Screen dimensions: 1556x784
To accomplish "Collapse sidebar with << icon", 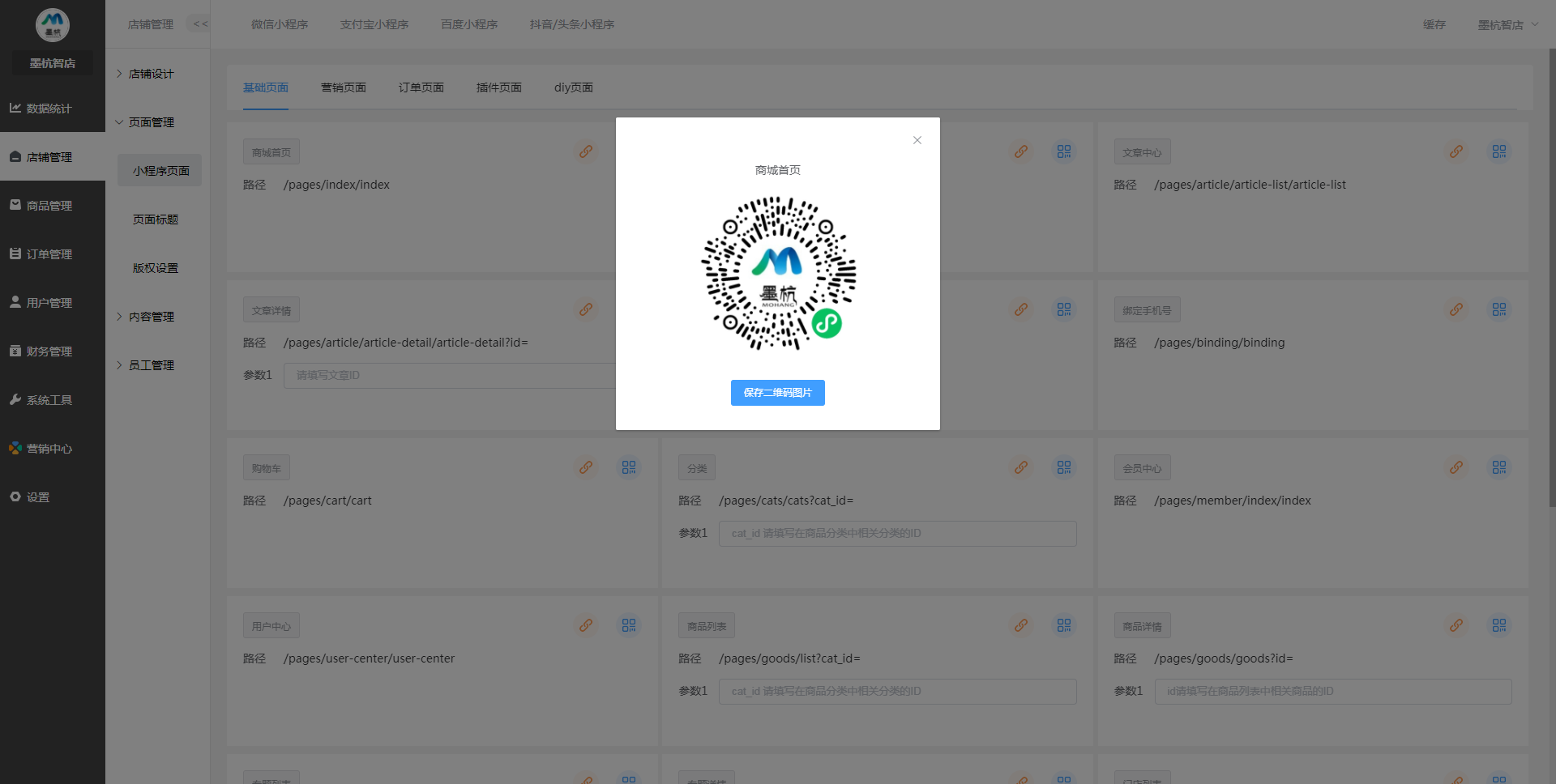I will [200, 24].
